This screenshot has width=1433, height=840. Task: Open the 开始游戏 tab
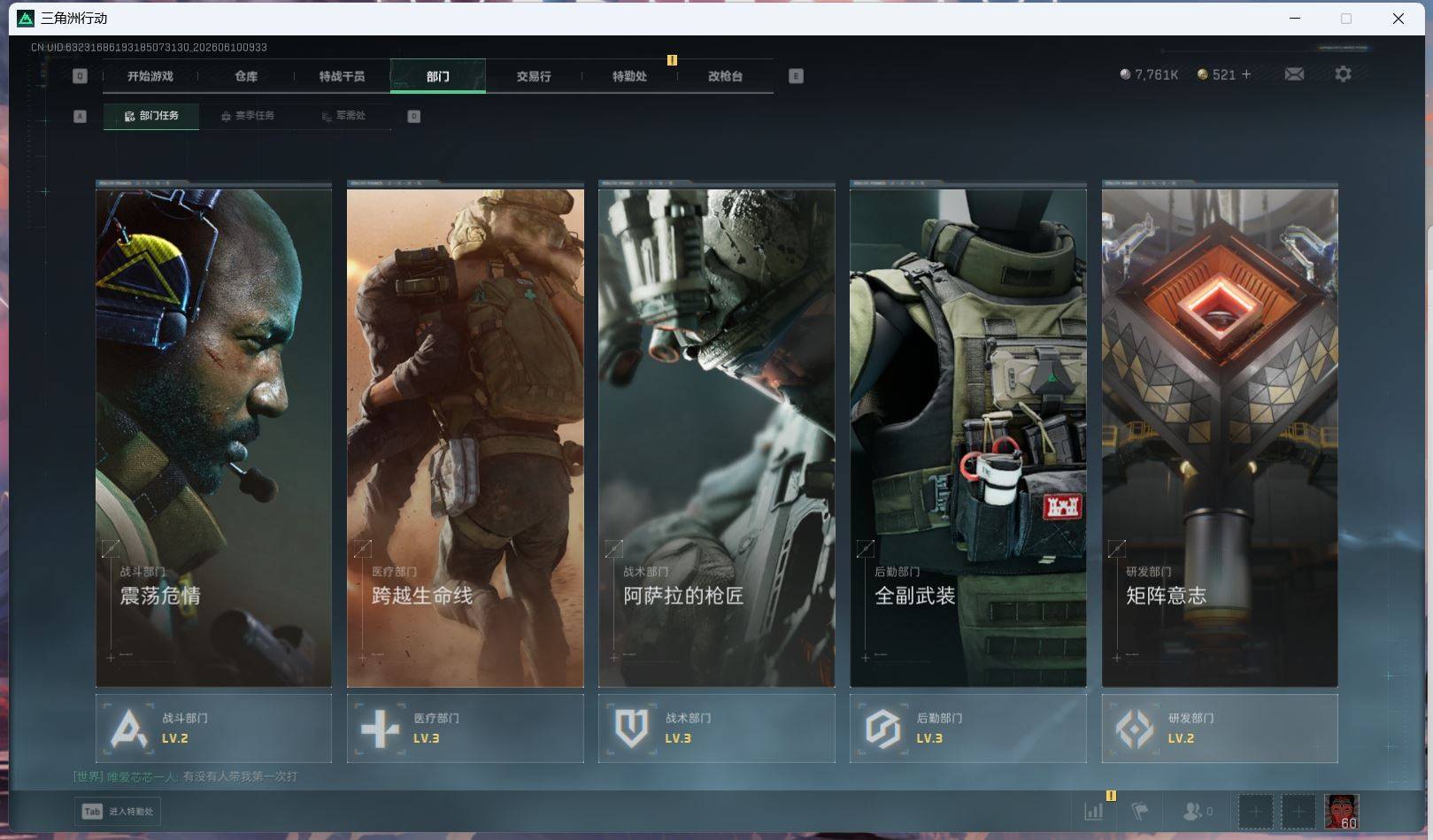(x=150, y=76)
